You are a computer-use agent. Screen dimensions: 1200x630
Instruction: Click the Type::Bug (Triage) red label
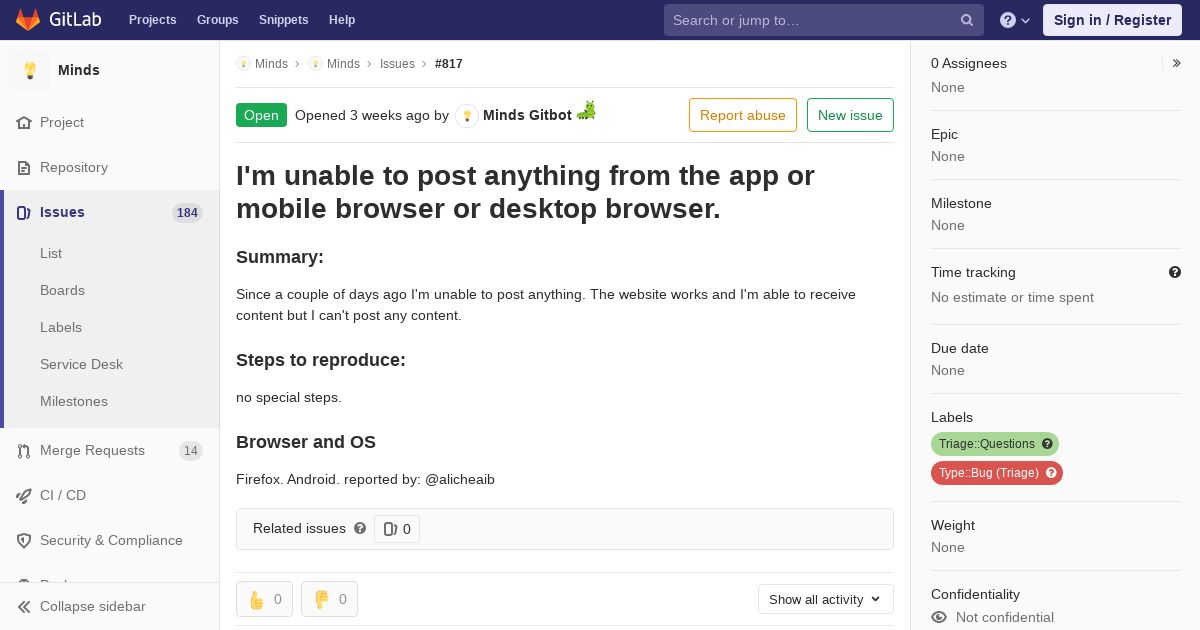click(x=997, y=473)
